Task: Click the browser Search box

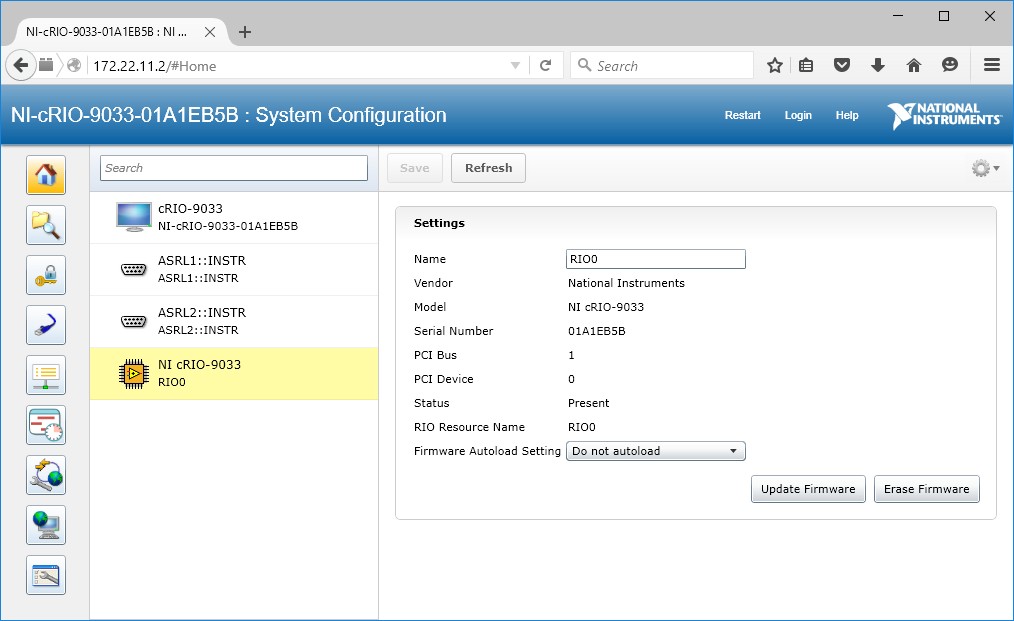Action: [662, 65]
